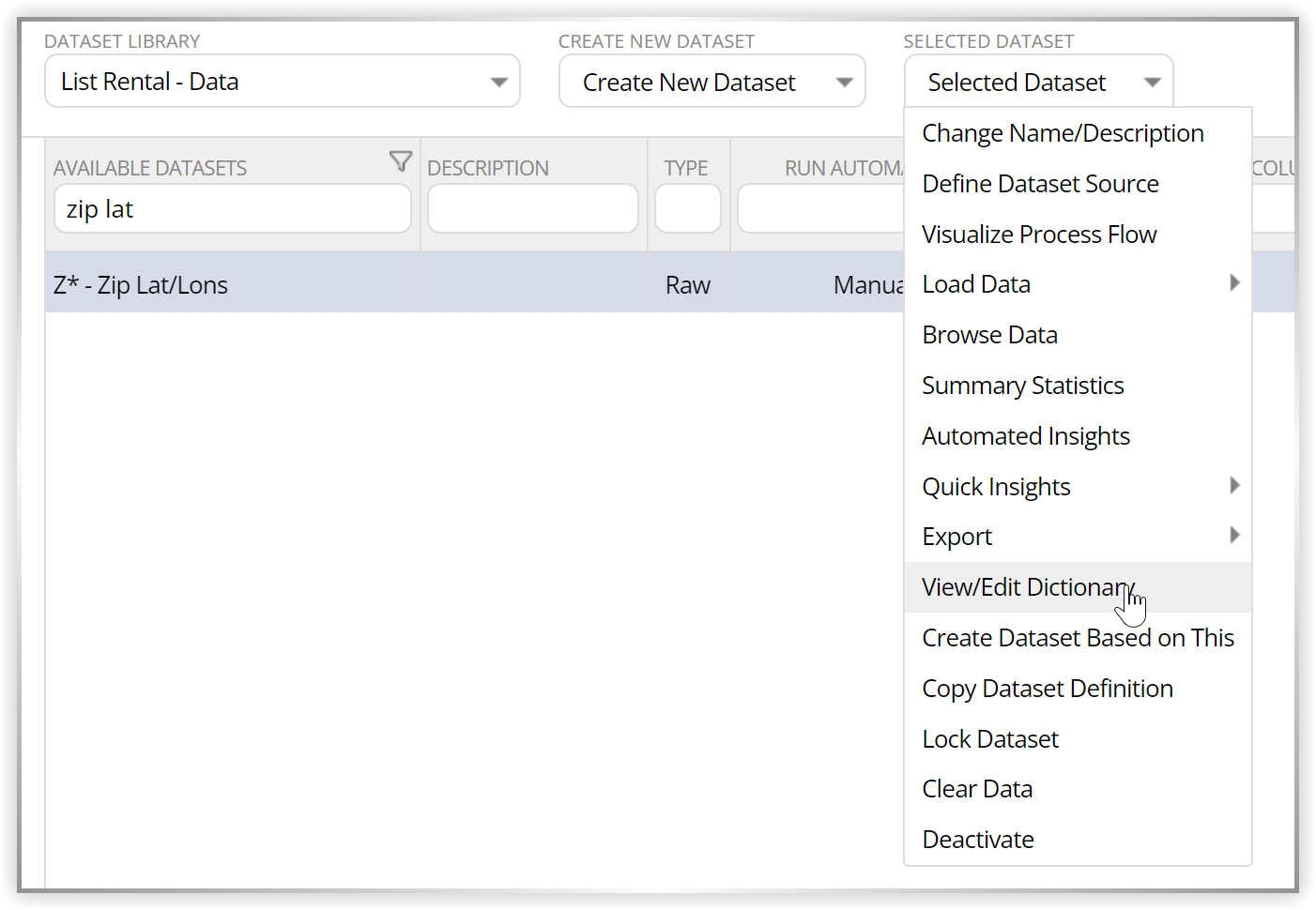Screen dimensions: 1316x910
Task: Click the filter icon in Available Datasets header
Action: point(401,161)
